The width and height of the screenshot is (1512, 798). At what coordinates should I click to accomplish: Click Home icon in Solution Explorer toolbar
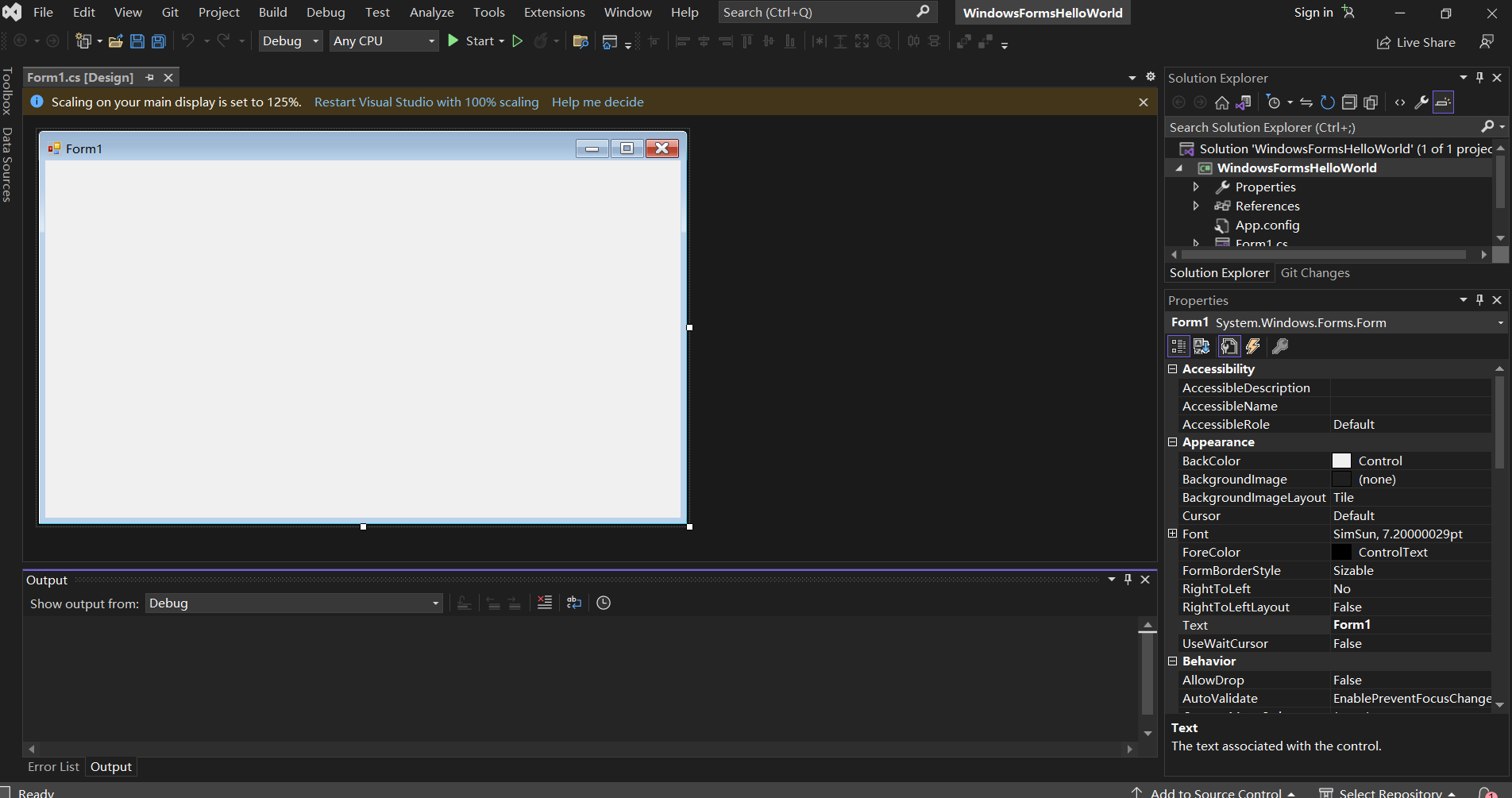click(1222, 102)
